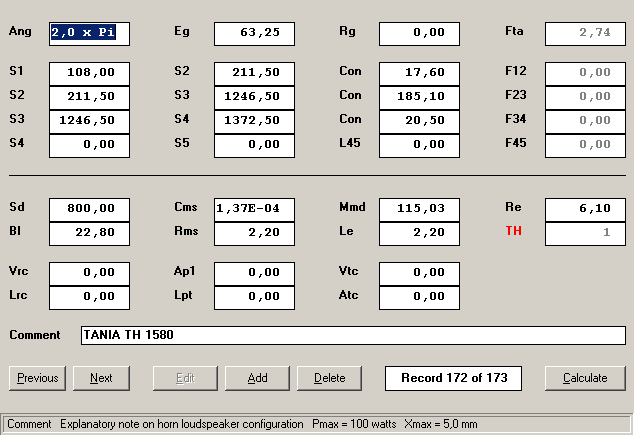Image resolution: width=634 pixels, height=436 pixels.
Task: Click the Ang label
Action: click(20, 32)
